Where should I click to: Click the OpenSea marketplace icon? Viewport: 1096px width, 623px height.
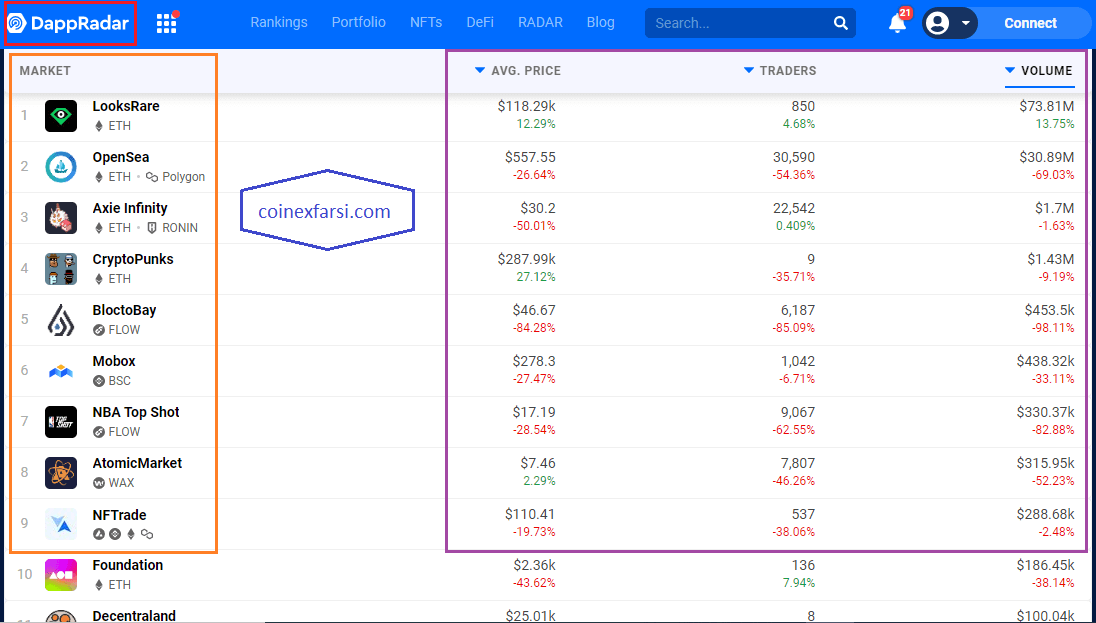pyautogui.click(x=61, y=167)
